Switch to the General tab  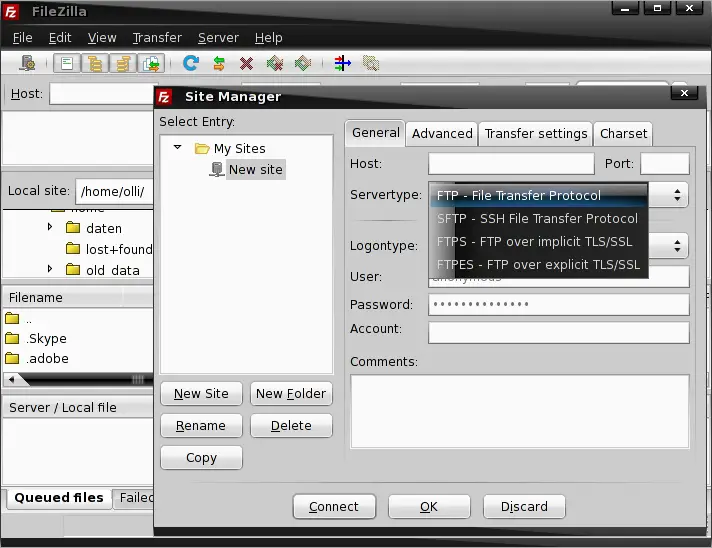pyautogui.click(x=375, y=133)
